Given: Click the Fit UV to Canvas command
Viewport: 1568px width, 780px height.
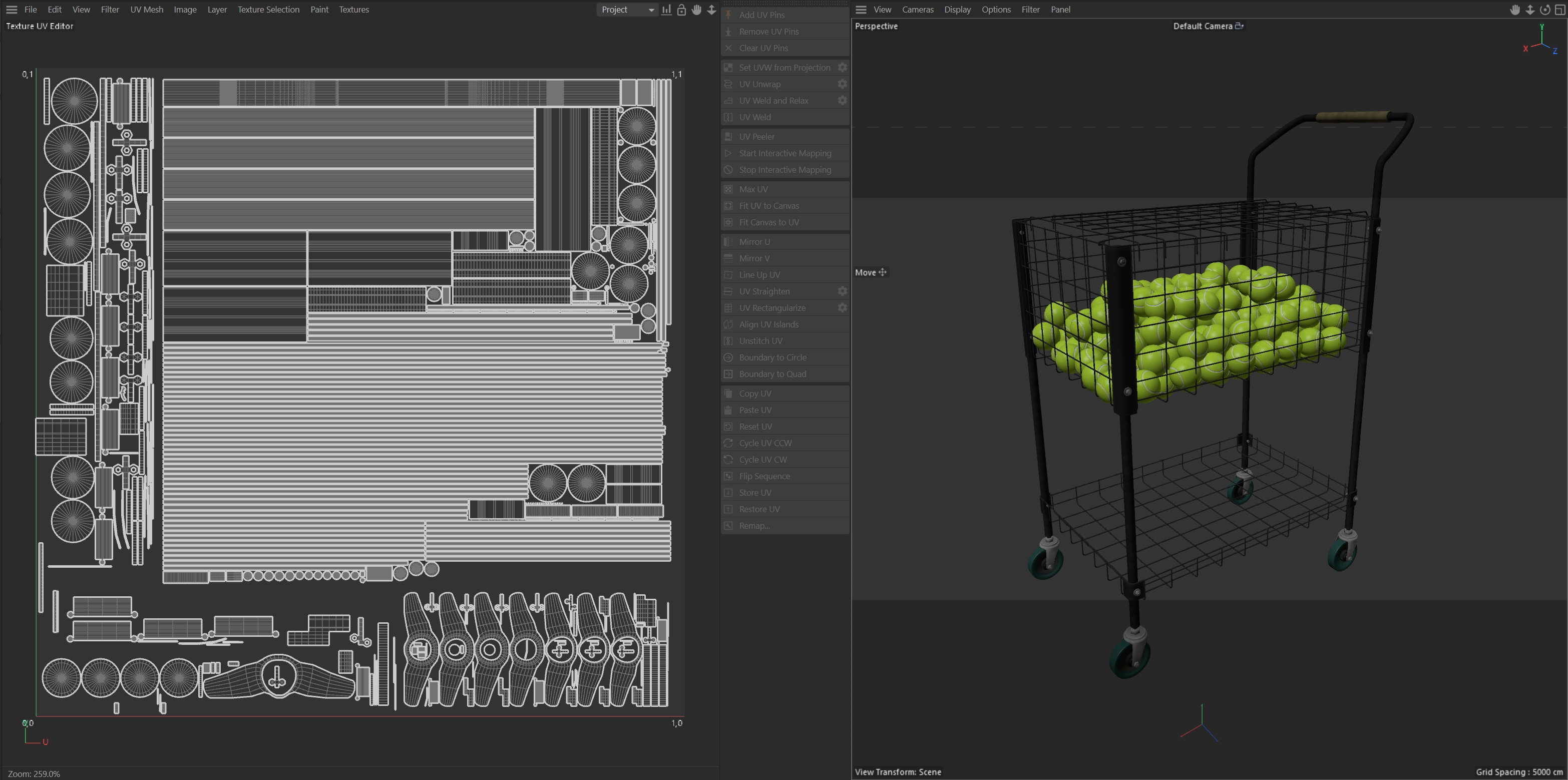Looking at the screenshot, I should click(x=769, y=206).
